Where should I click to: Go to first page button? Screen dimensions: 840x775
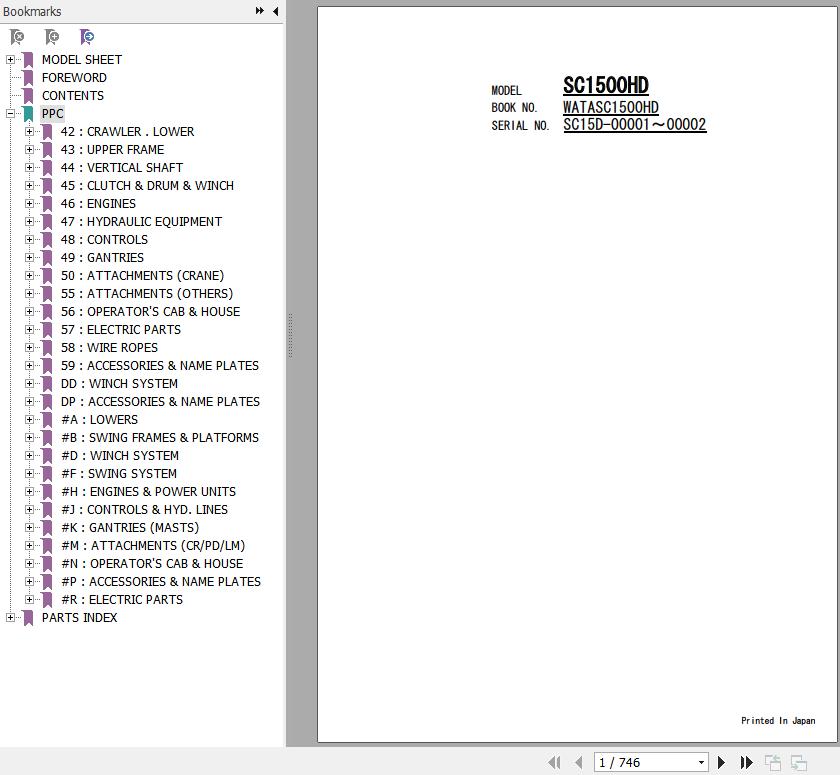pos(554,762)
